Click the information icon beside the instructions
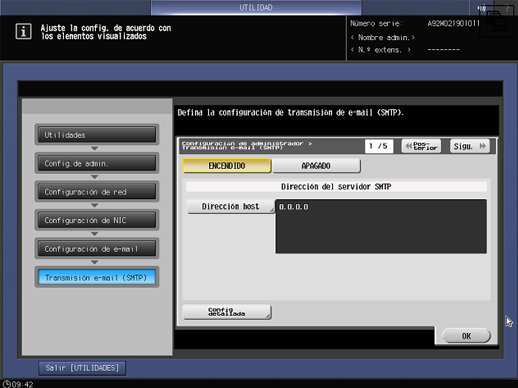The width and height of the screenshot is (518, 388). click(x=23, y=32)
